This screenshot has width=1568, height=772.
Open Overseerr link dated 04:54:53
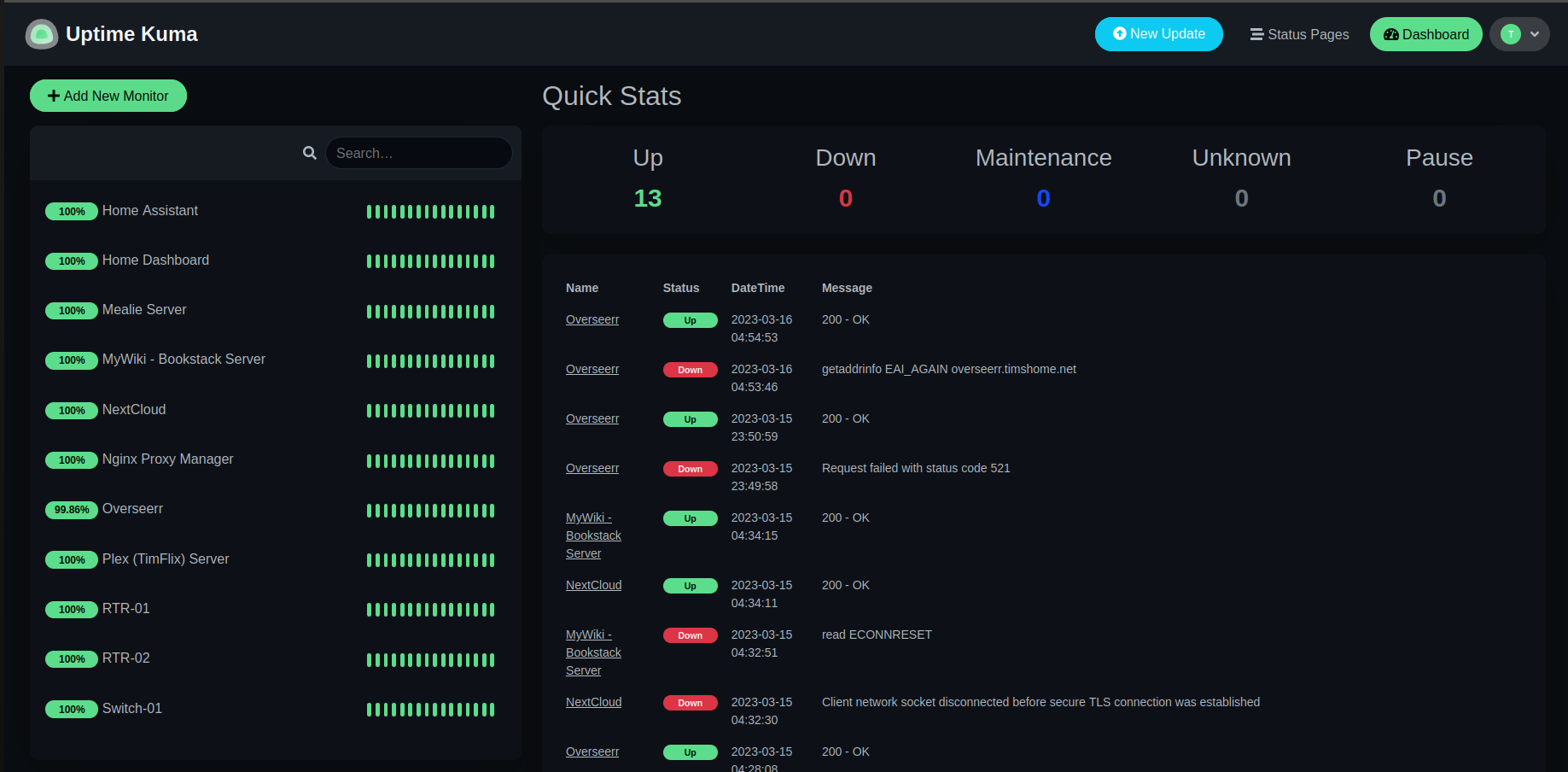click(x=592, y=319)
